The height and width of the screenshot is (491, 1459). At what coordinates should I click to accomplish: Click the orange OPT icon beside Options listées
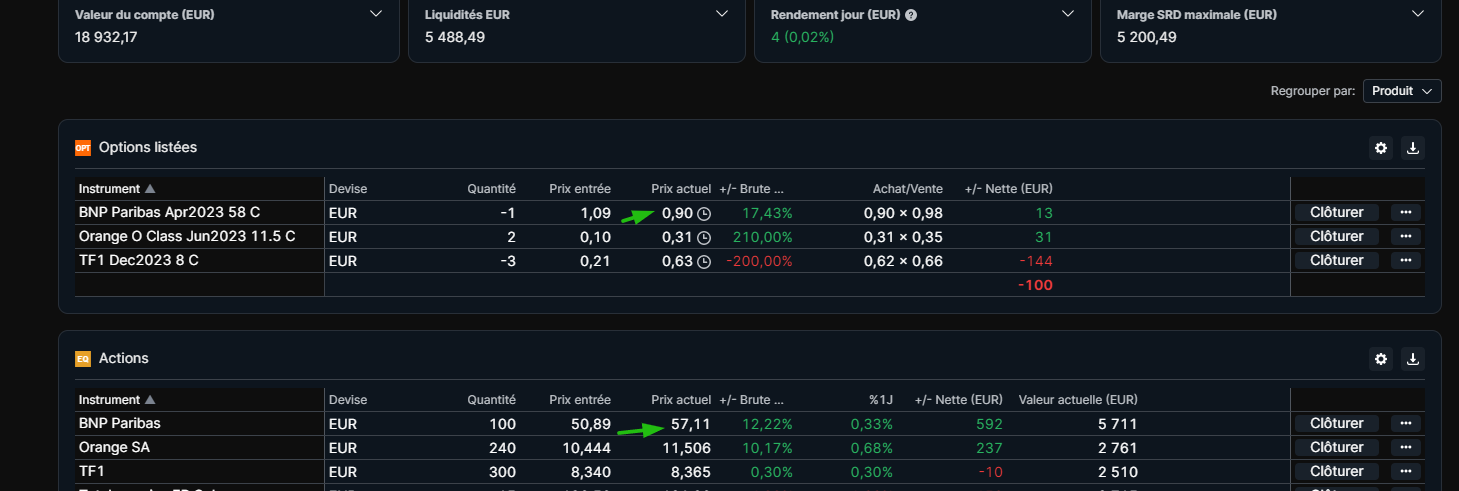click(83, 148)
